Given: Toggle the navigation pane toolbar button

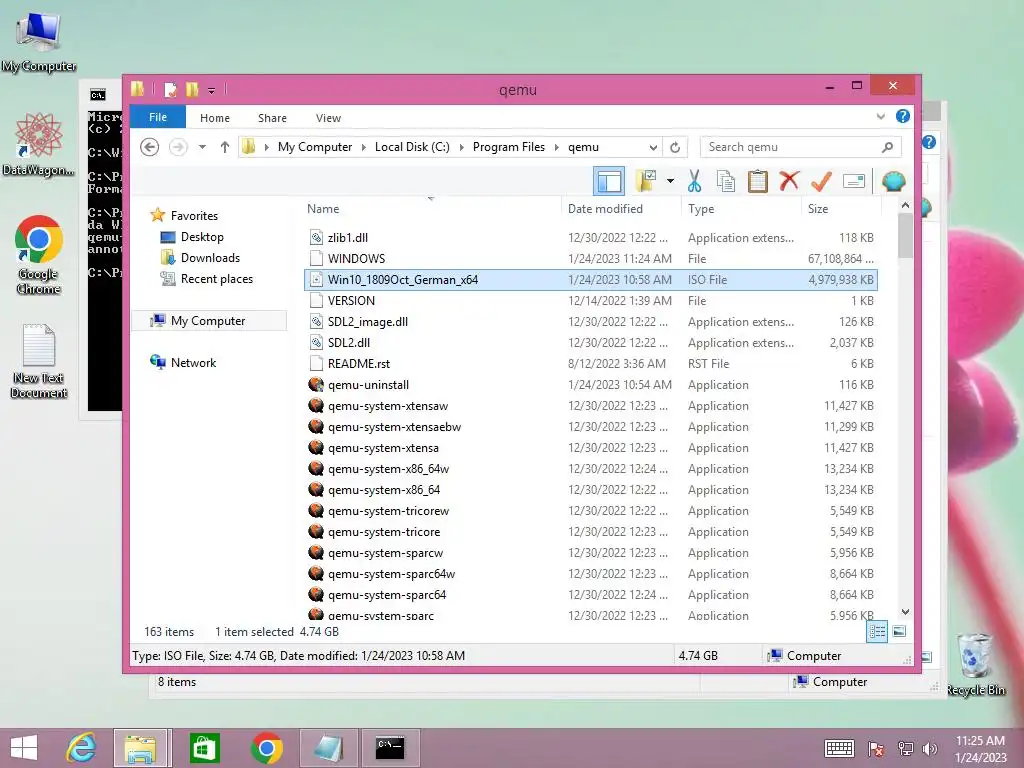Looking at the screenshot, I should (609, 181).
